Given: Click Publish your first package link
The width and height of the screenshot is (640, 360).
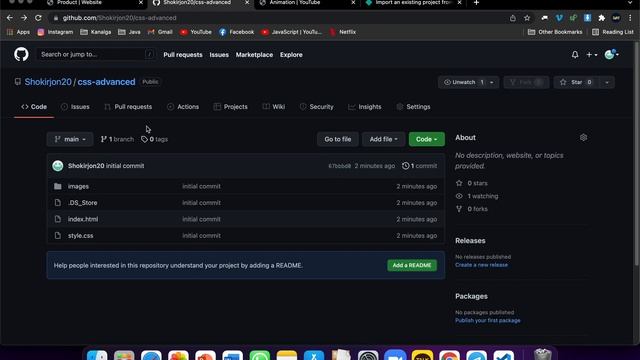Looking at the screenshot, I should pos(488,320).
